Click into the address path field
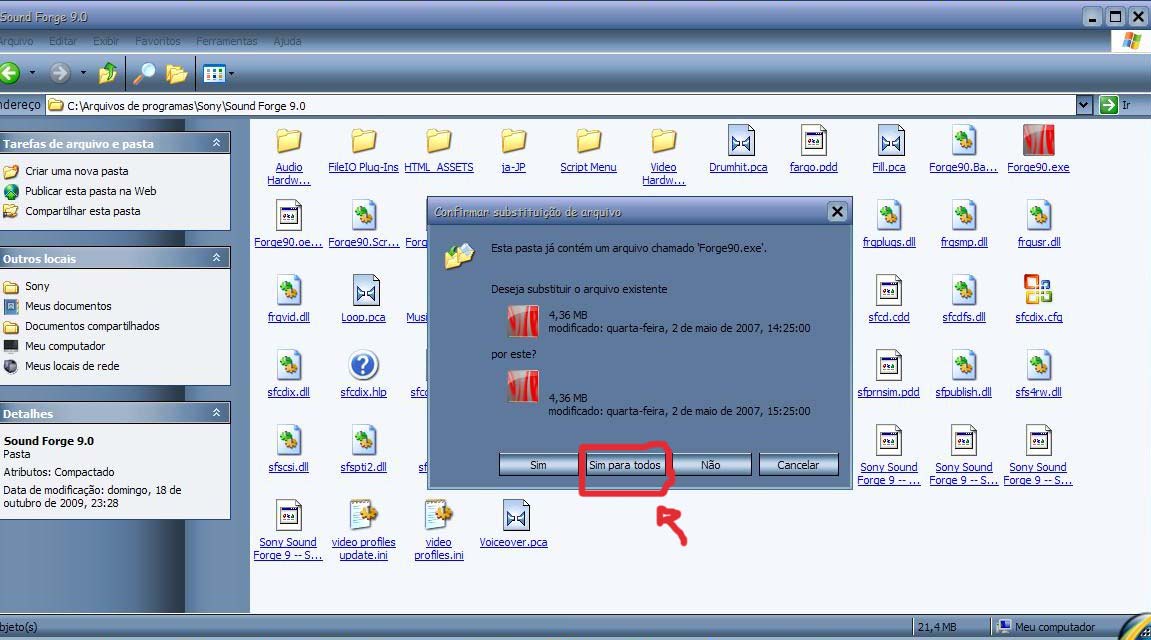The image size is (1151, 640). [562, 105]
